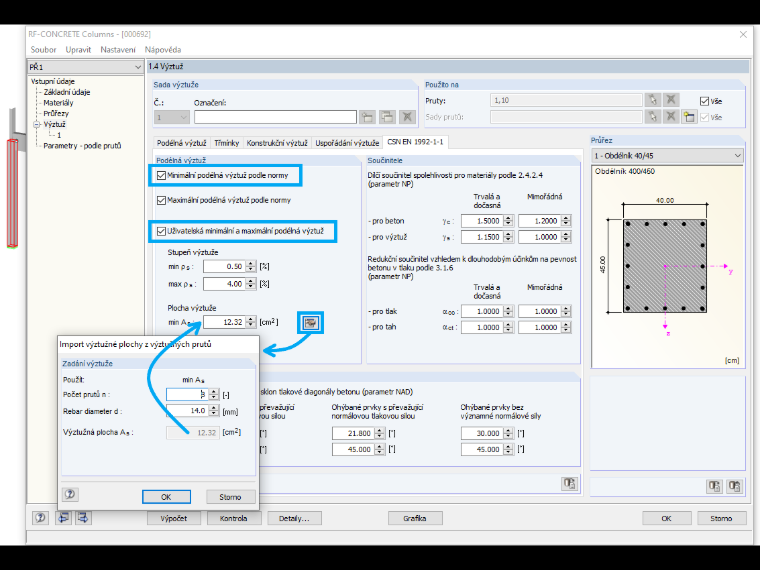Click the new set of members icon
Image resolution: width=760 pixels, height=570 pixels.
coord(689,117)
